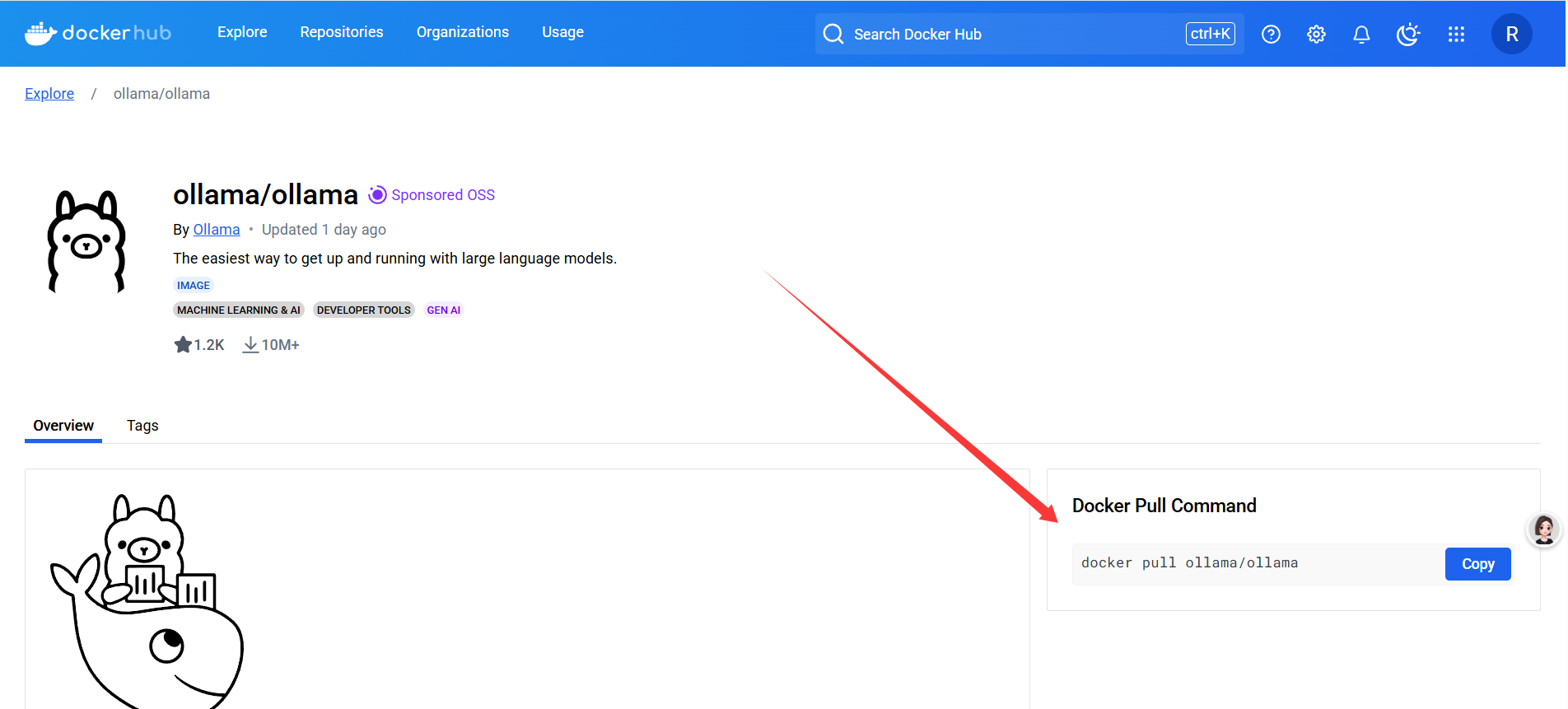The image size is (1568, 709).
Task: Click the IMAGE type badge
Action: pos(194,285)
